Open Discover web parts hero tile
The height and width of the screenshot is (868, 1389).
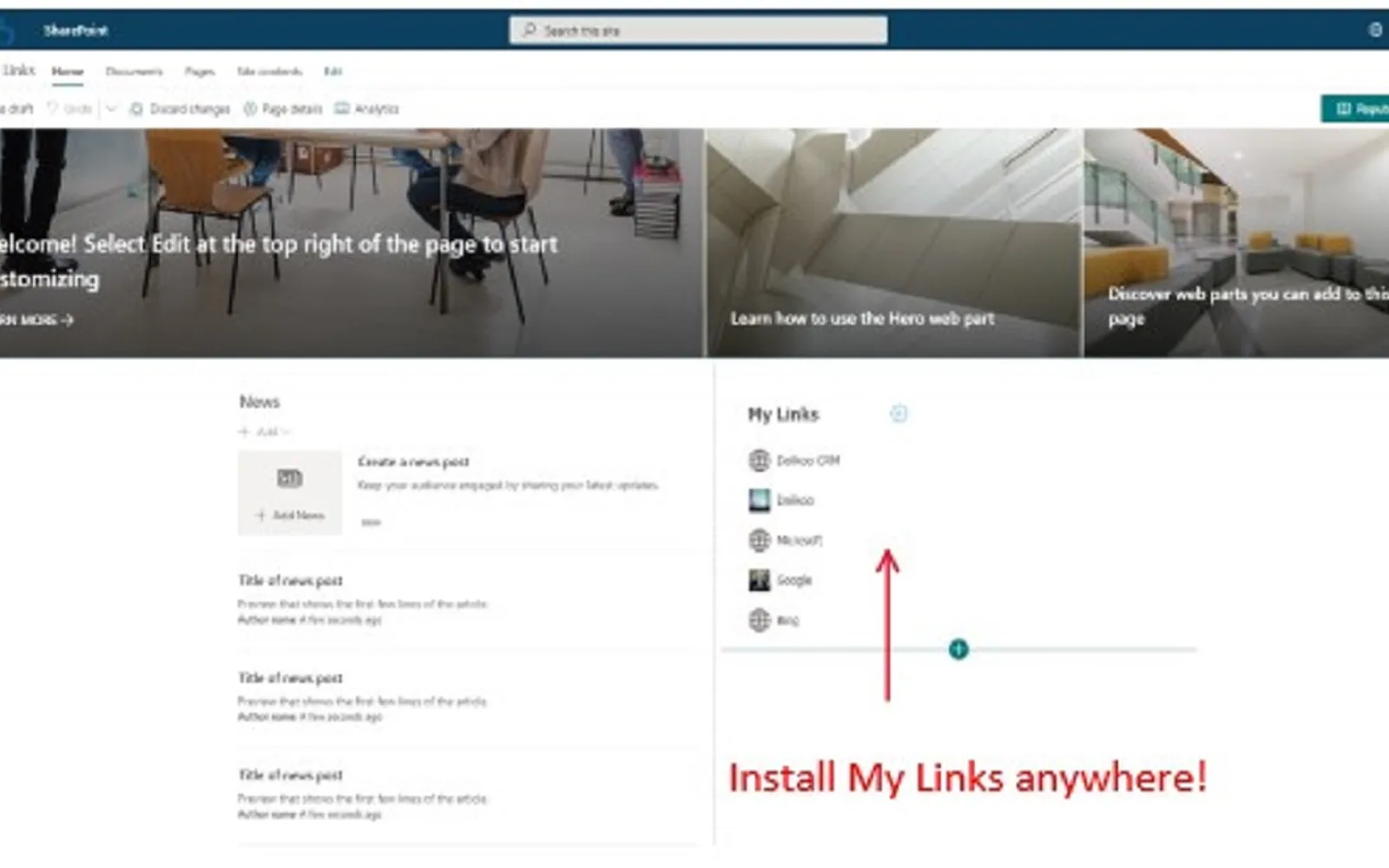tap(1236, 243)
